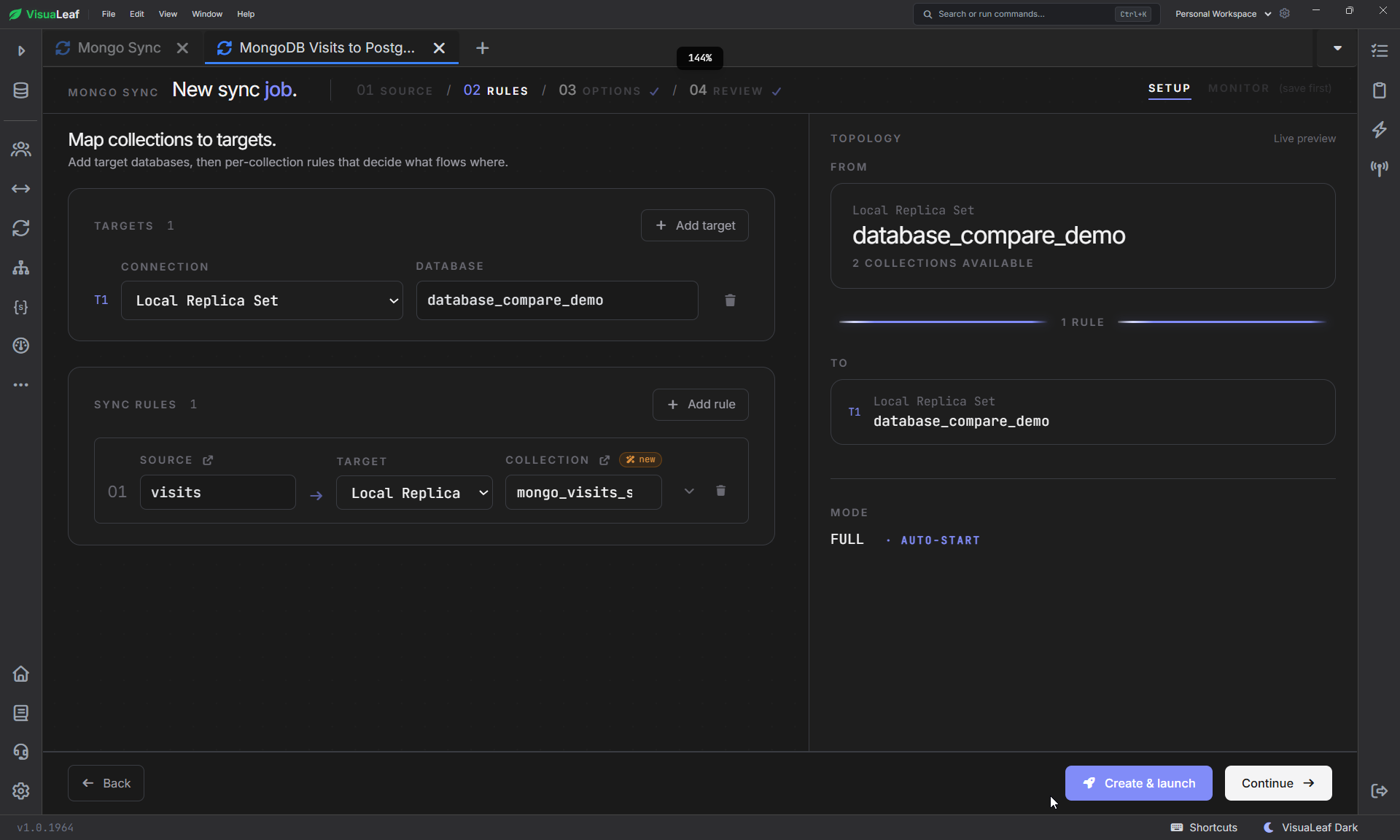Close the Mongo Sync tab
The image size is (1400, 840).
point(183,48)
